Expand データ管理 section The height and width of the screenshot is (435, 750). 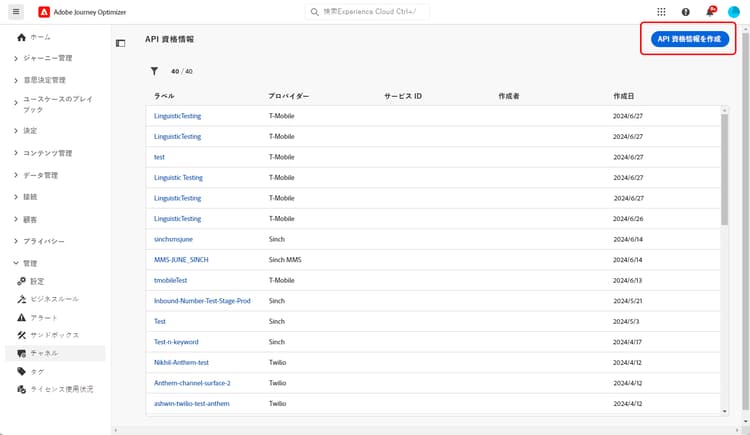click(16, 175)
